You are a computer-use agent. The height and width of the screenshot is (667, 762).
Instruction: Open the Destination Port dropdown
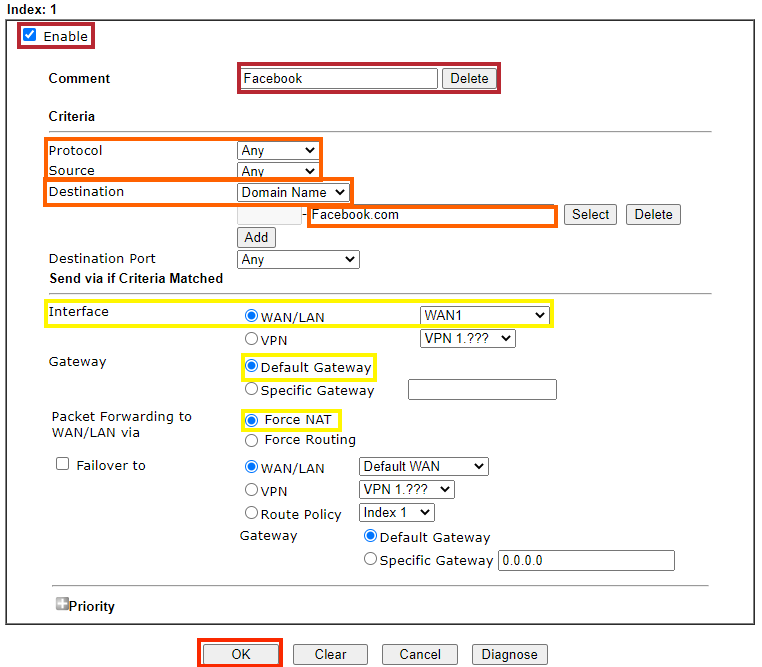tap(298, 259)
